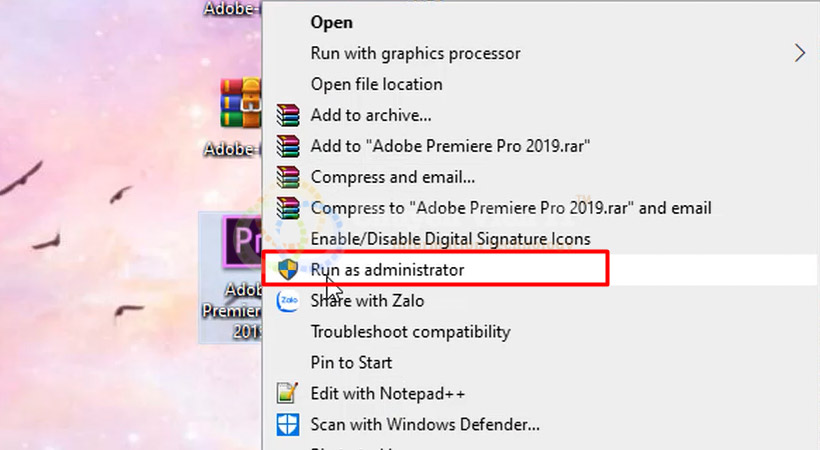820x450 pixels.
Task: Click WinRAR icon next to Compress and email
Action: coord(288,177)
